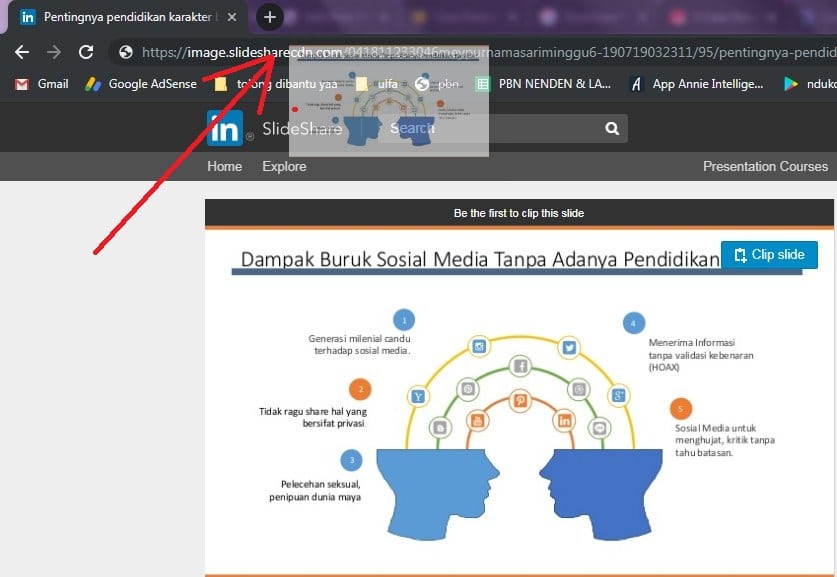Click the LinkedIn logo on SlideShare
The image size is (837, 577).
pos(225,128)
